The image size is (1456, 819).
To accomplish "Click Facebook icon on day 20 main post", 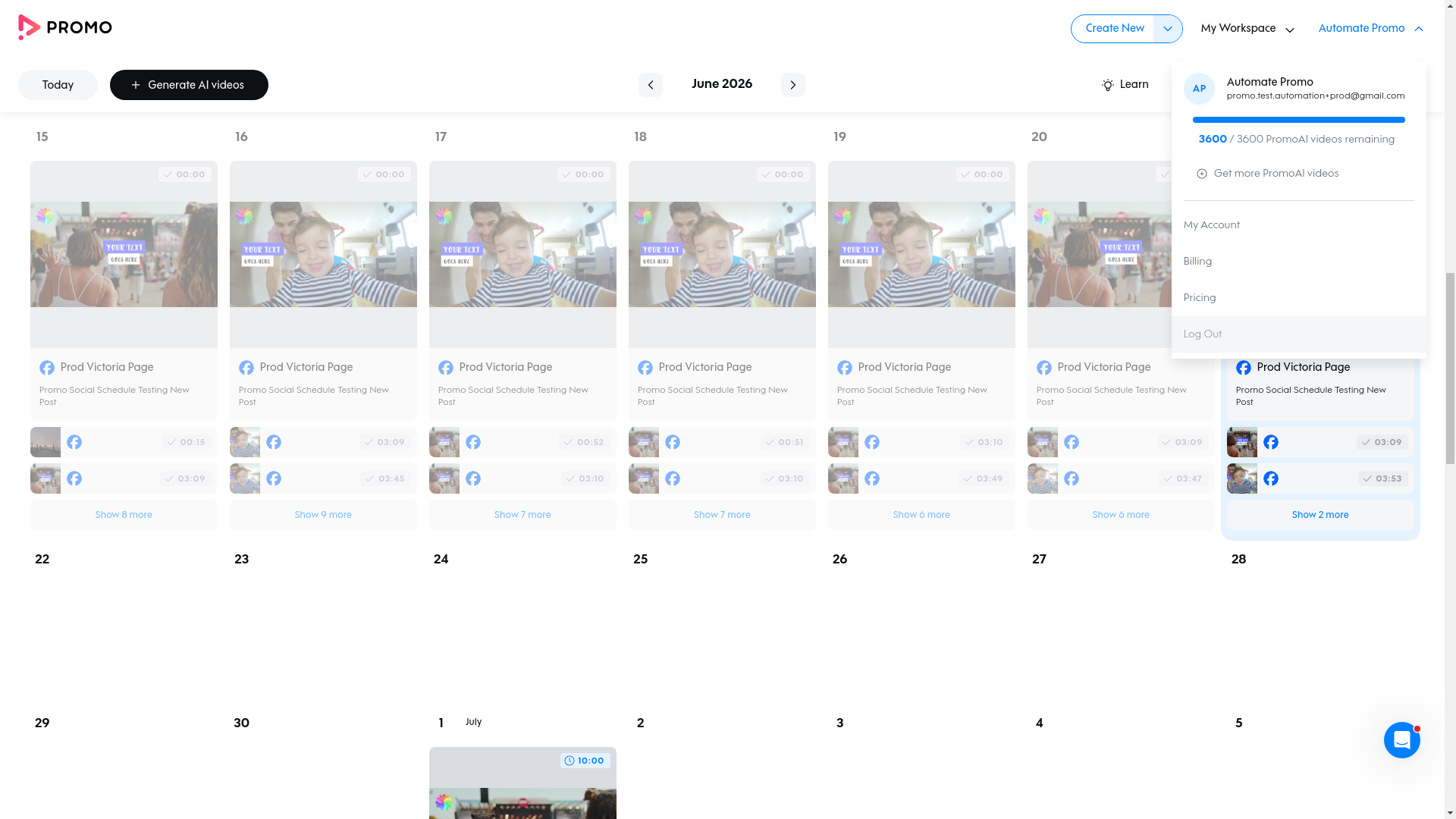I will click(1044, 368).
